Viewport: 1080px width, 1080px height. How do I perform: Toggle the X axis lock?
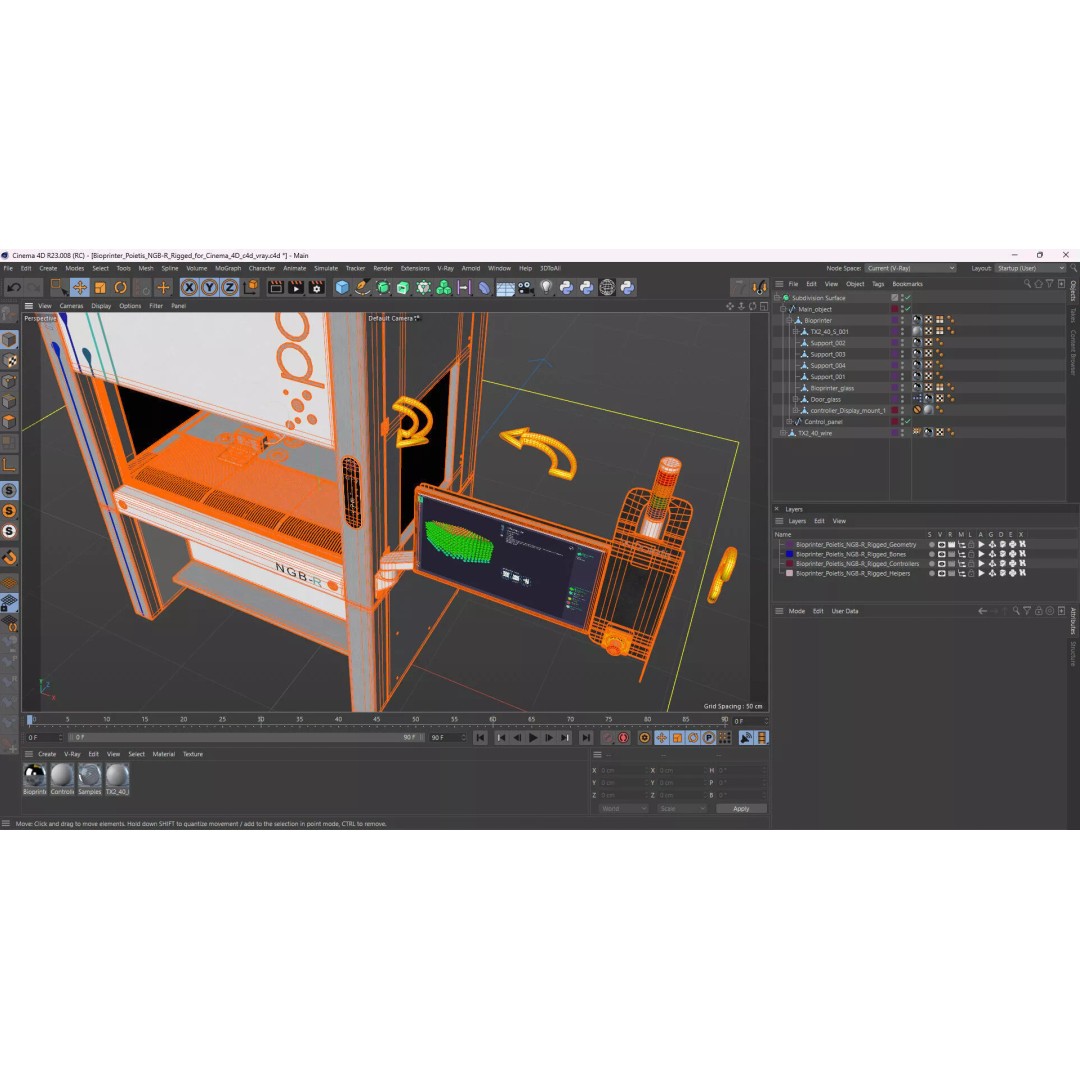click(x=189, y=288)
